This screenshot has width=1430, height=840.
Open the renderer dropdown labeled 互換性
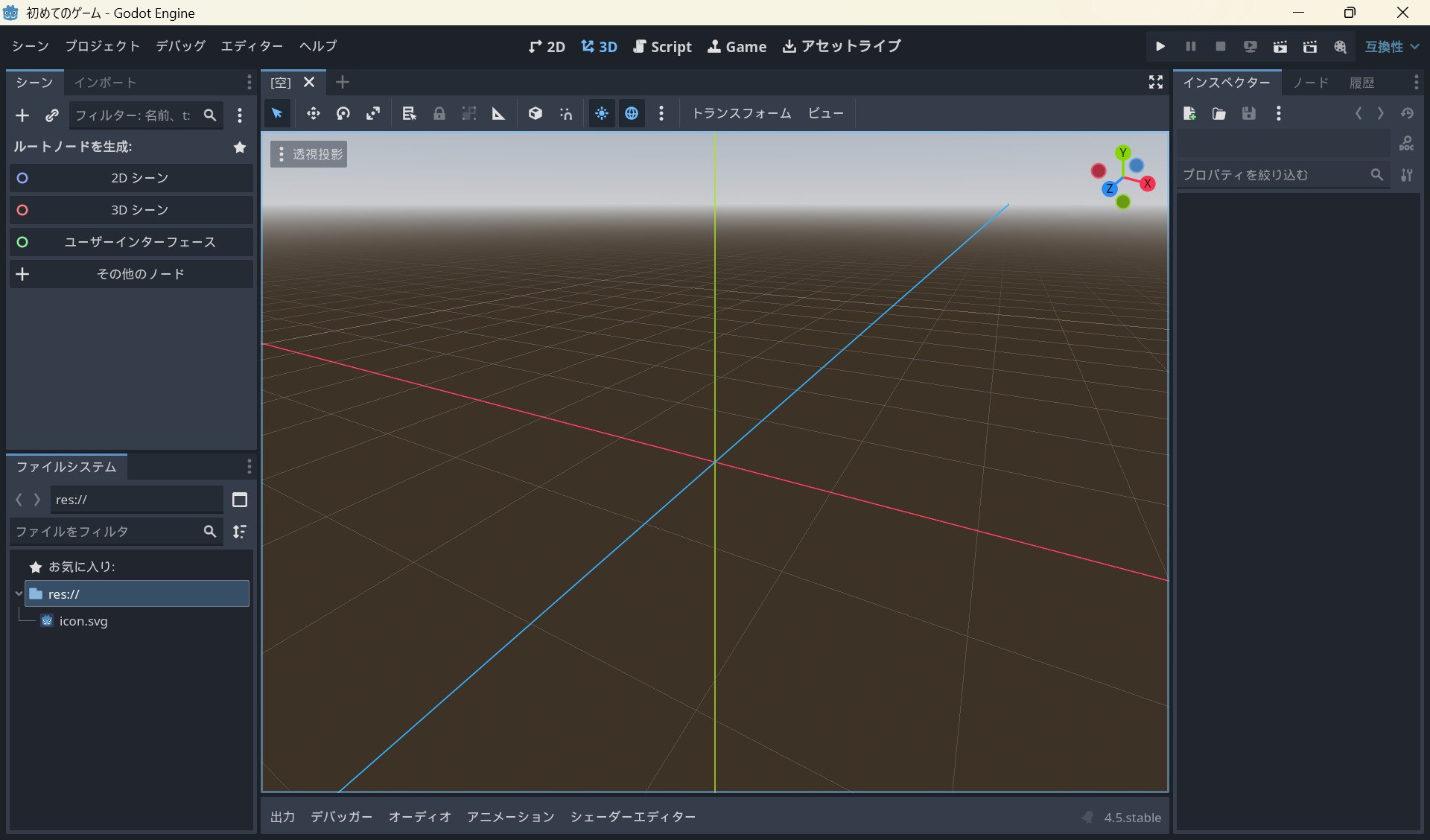coord(1391,46)
